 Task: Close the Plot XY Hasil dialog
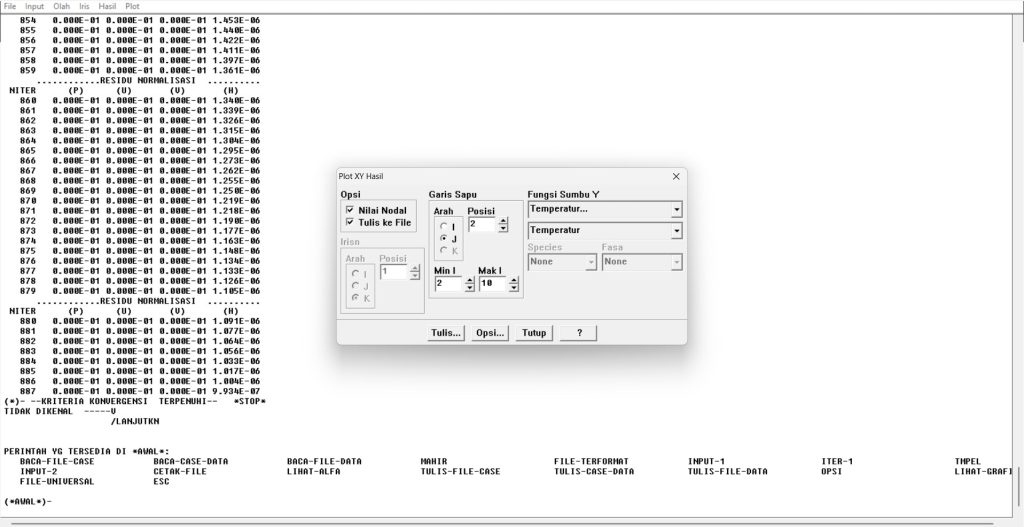[676, 176]
